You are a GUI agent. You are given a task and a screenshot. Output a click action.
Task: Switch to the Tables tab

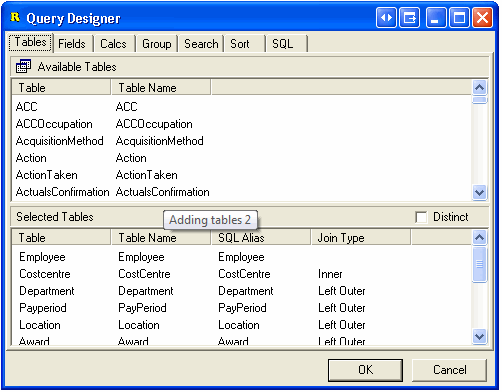(x=30, y=43)
